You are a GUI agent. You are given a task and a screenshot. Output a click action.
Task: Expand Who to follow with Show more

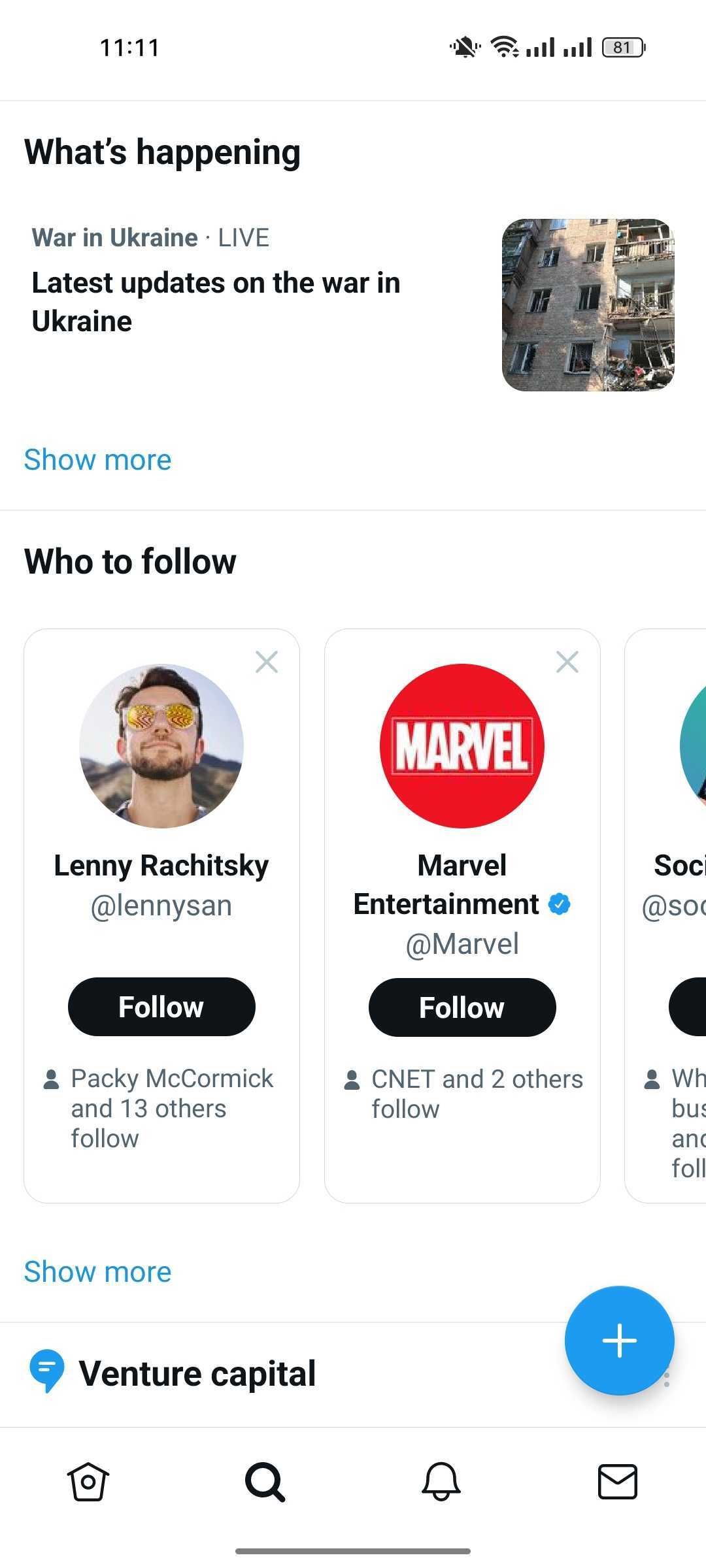[x=97, y=1272]
